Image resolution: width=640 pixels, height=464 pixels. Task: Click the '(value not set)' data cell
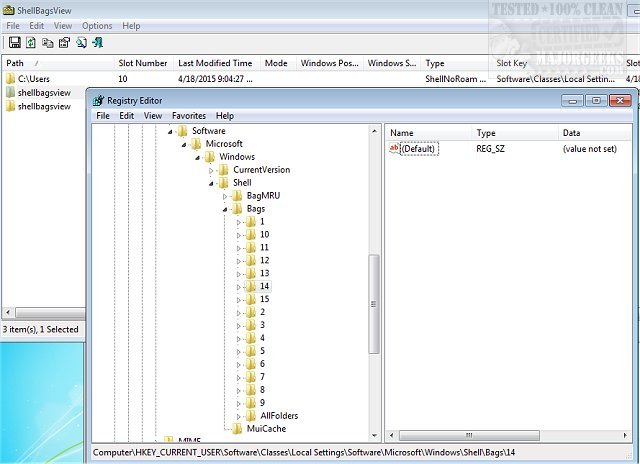click(x=589, y=149)
